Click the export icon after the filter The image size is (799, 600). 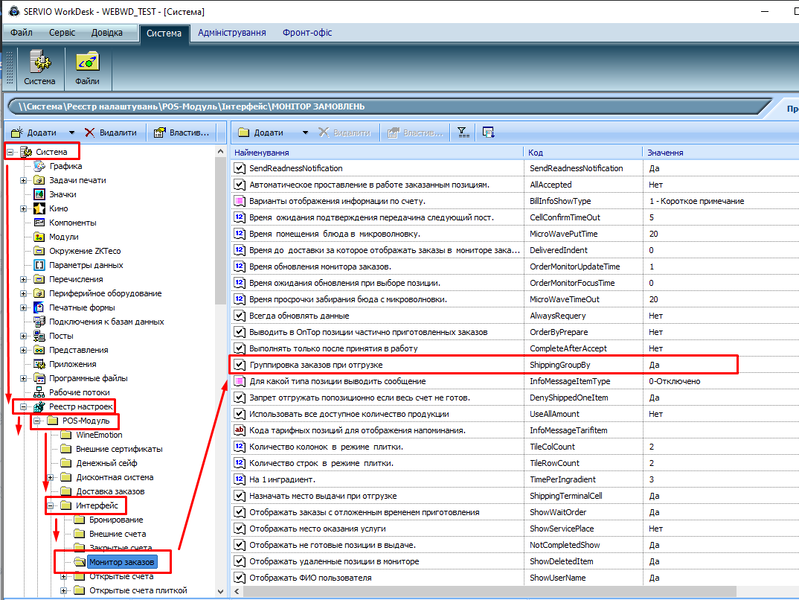(x=488, y=132)
